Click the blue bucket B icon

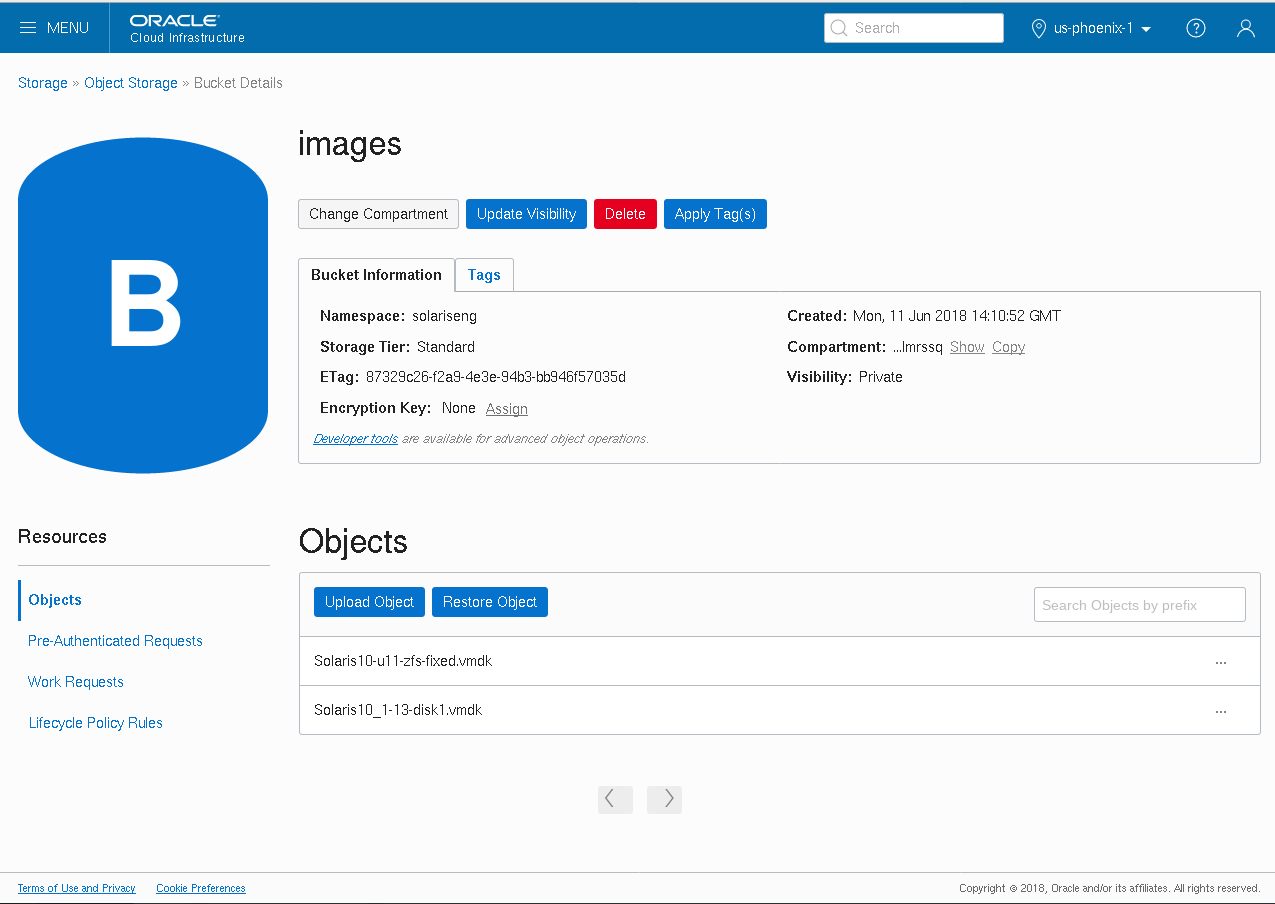click(143, 305)
